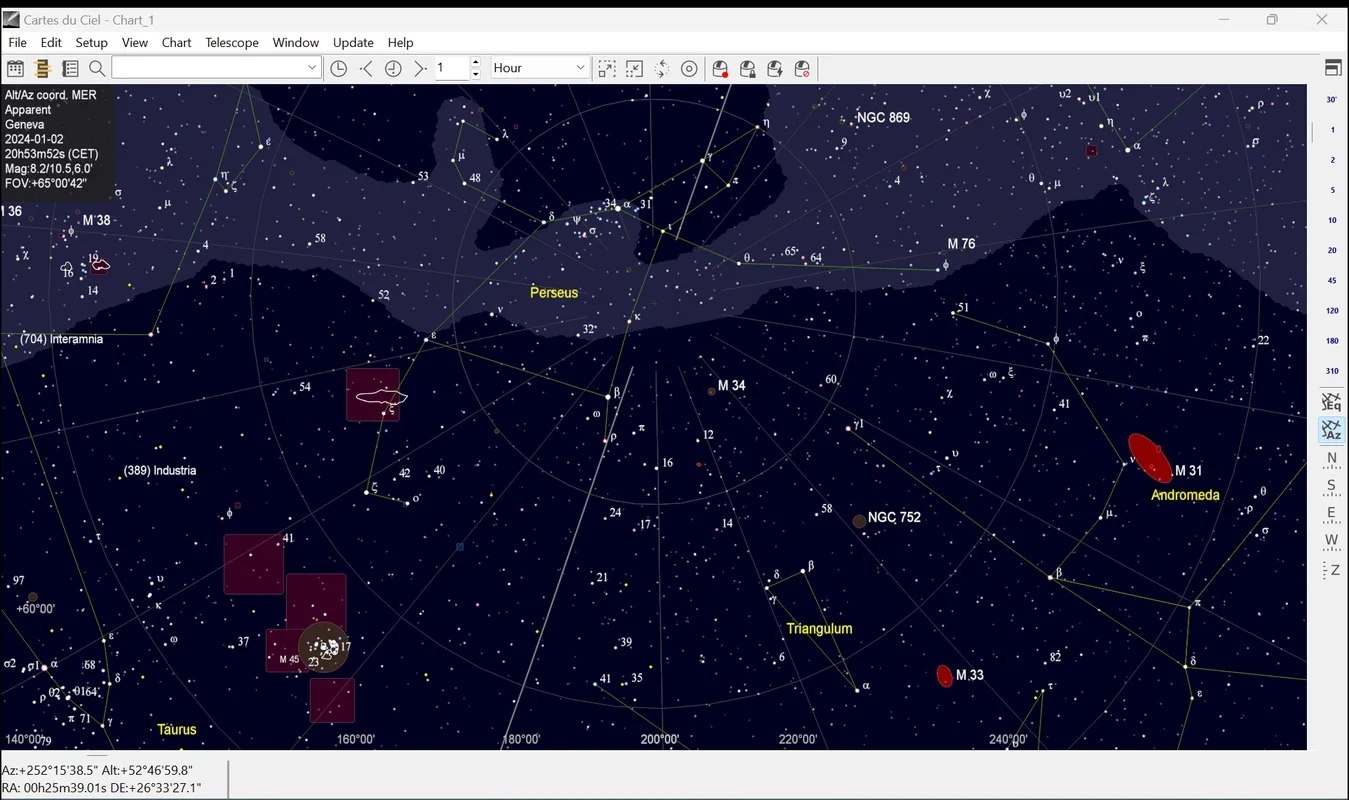Set field of view to 30'
1349x800 pixels.
pos(1332,99)
